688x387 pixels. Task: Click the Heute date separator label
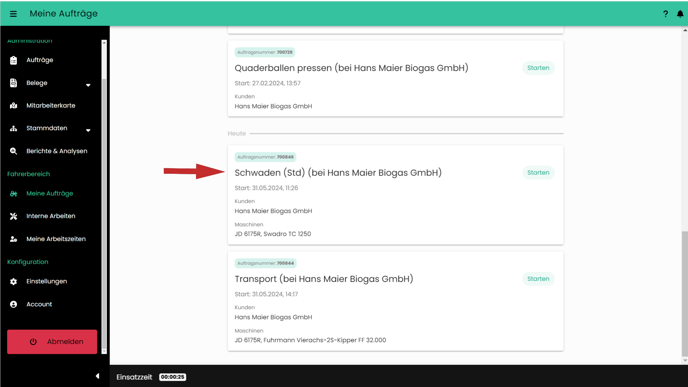click(236, 133)
